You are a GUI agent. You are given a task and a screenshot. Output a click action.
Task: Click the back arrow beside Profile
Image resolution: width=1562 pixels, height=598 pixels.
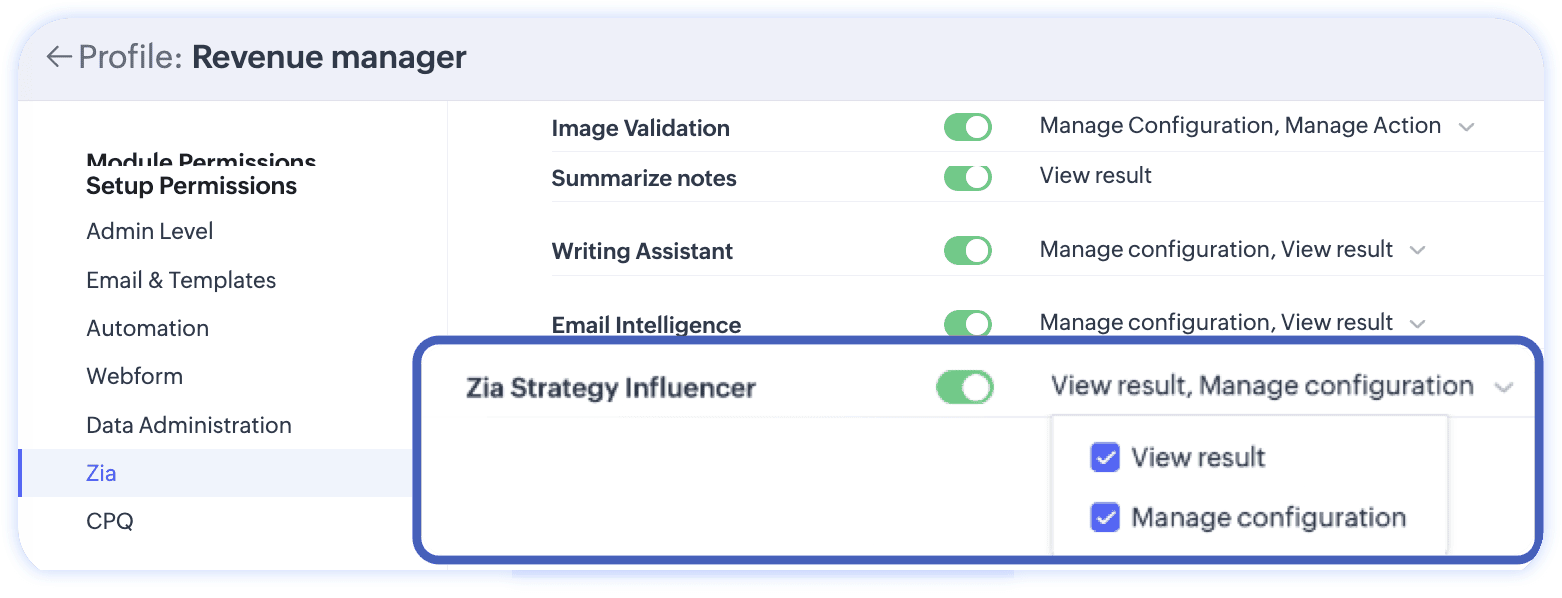coord(58,57)
